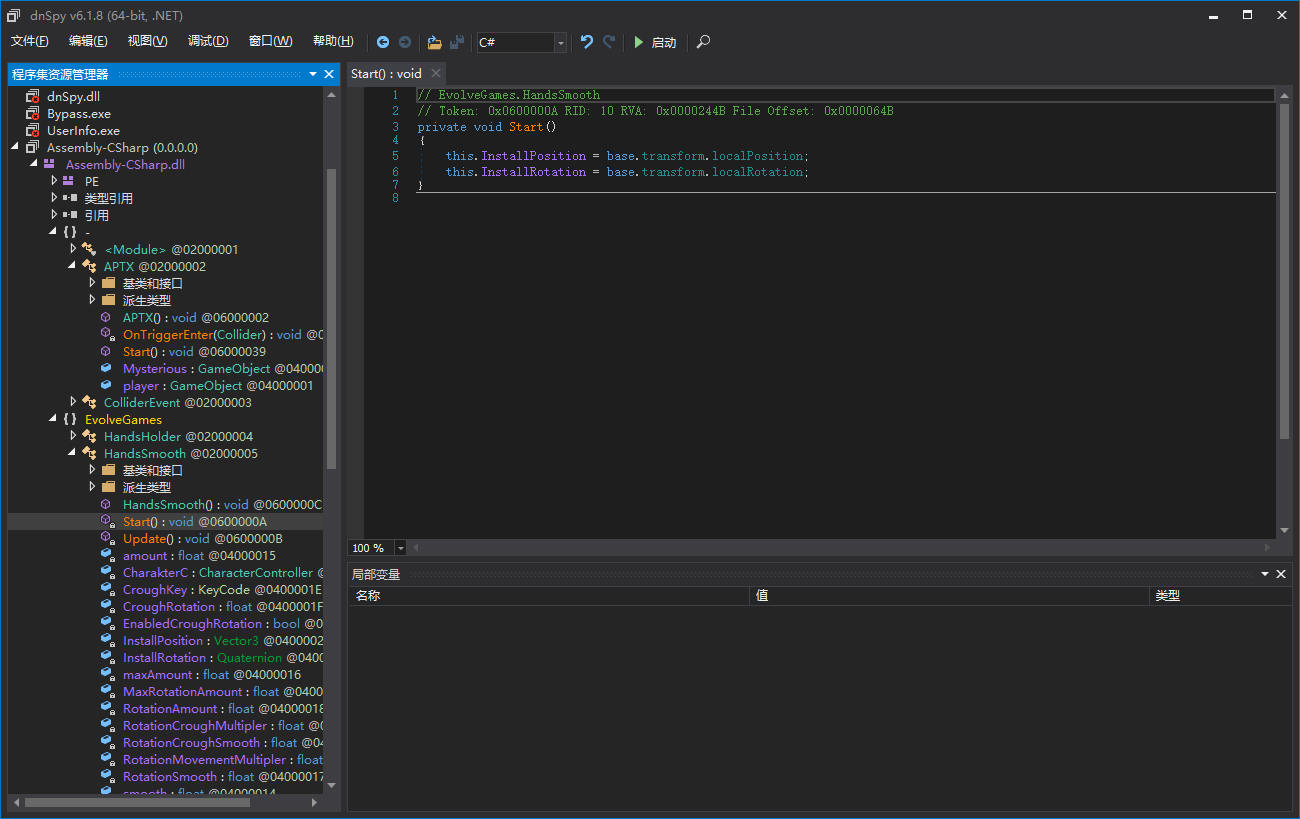The image size is (1300, 819).
Task: Select Bypass.exe in the assembly tree
Action: coord(79,113)
